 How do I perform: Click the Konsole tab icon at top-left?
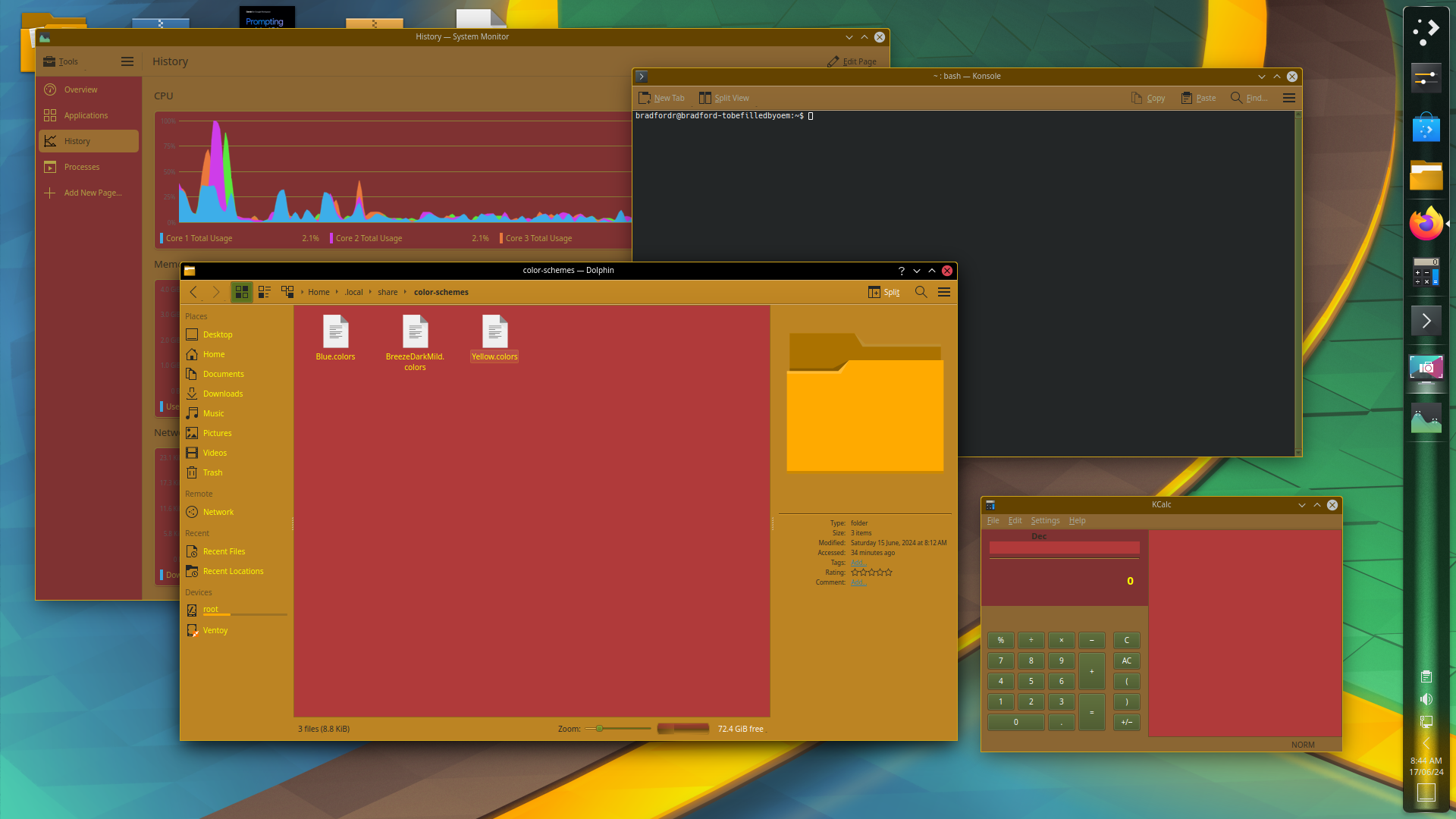coord(642,77)
